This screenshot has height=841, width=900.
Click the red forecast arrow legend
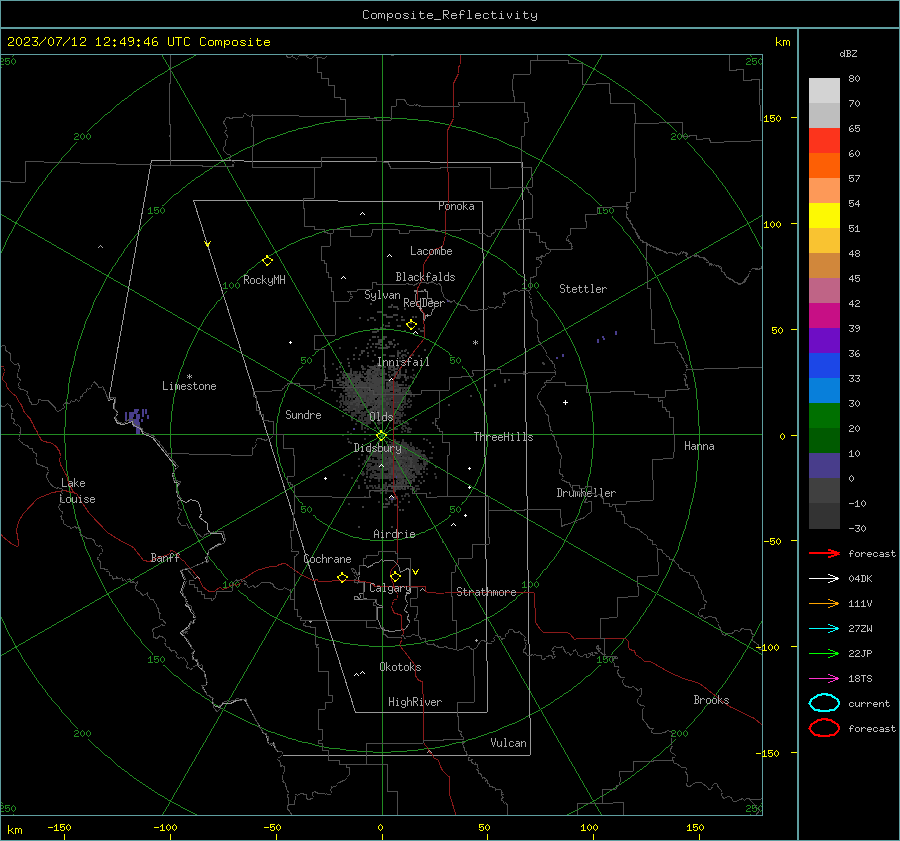tap(824, 553)
